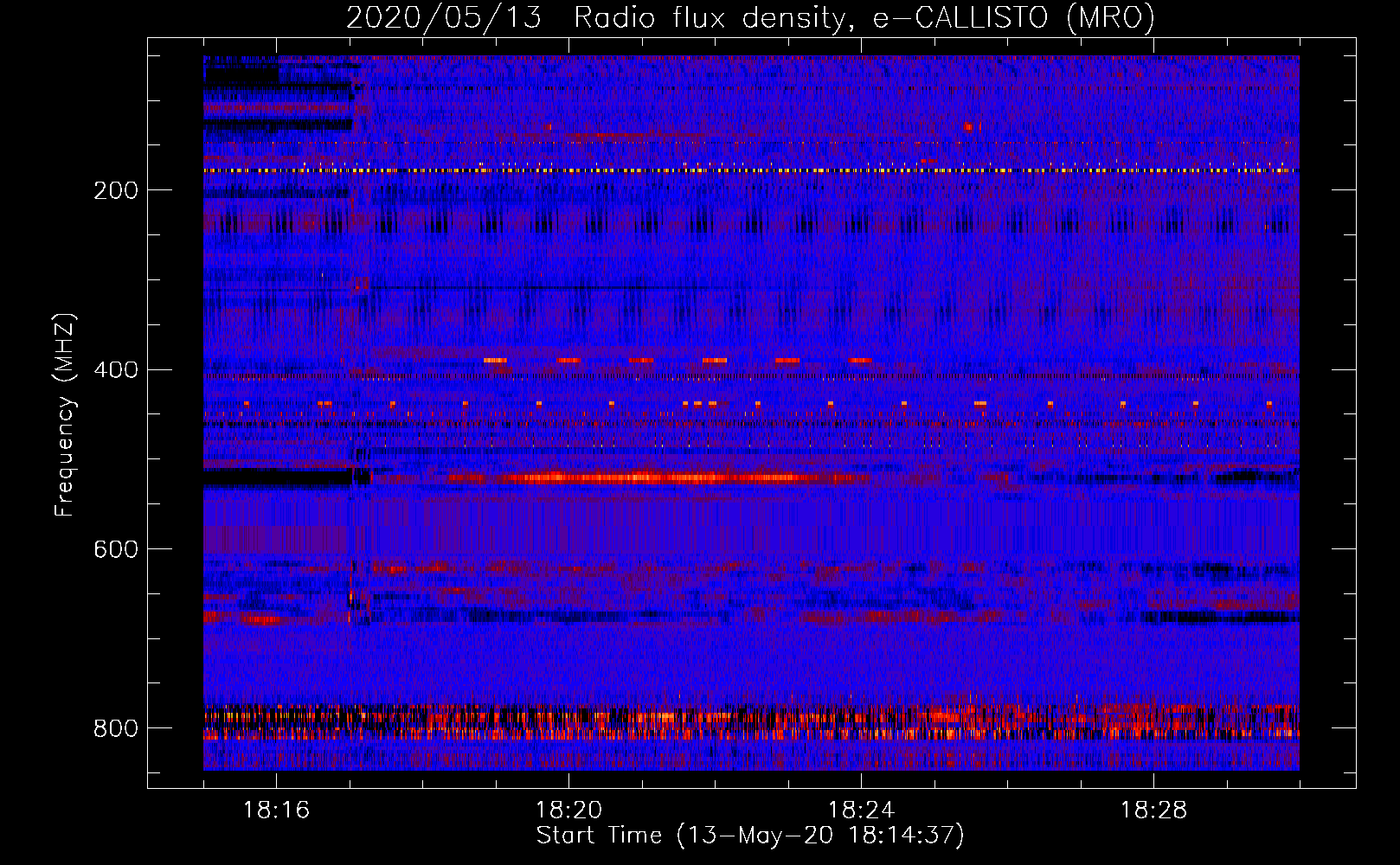
Task: Click the 'Start Time (13-May-20 18:14:37)' label
Action: [750, 836]
